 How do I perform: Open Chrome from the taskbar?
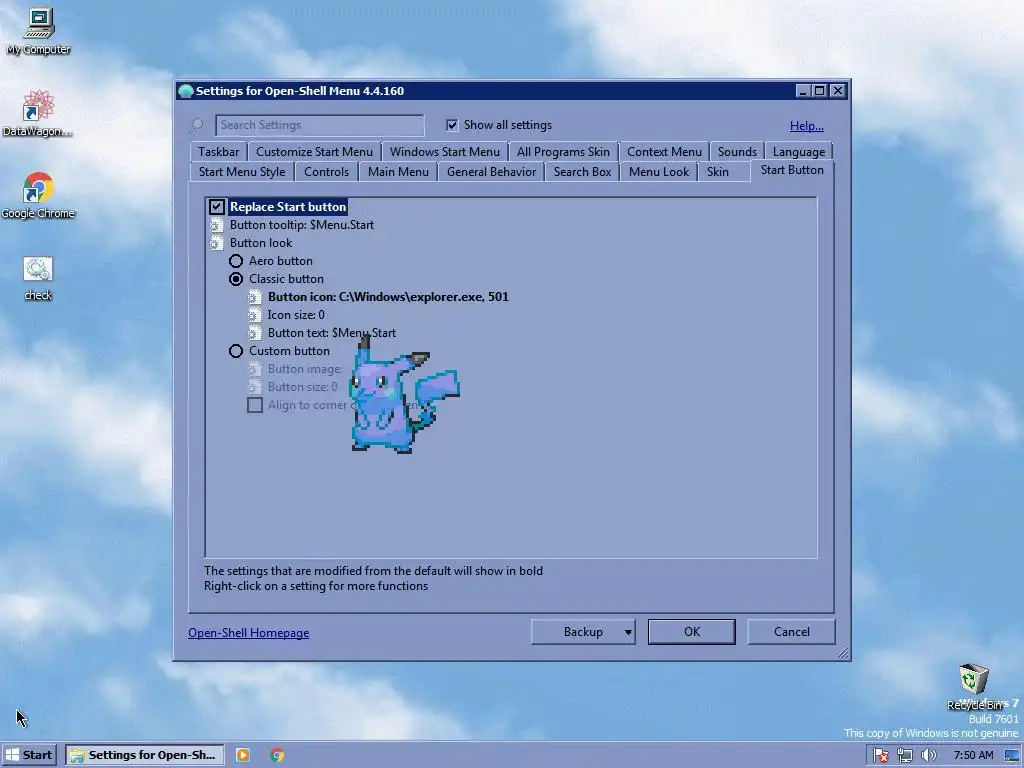[277, 755]
